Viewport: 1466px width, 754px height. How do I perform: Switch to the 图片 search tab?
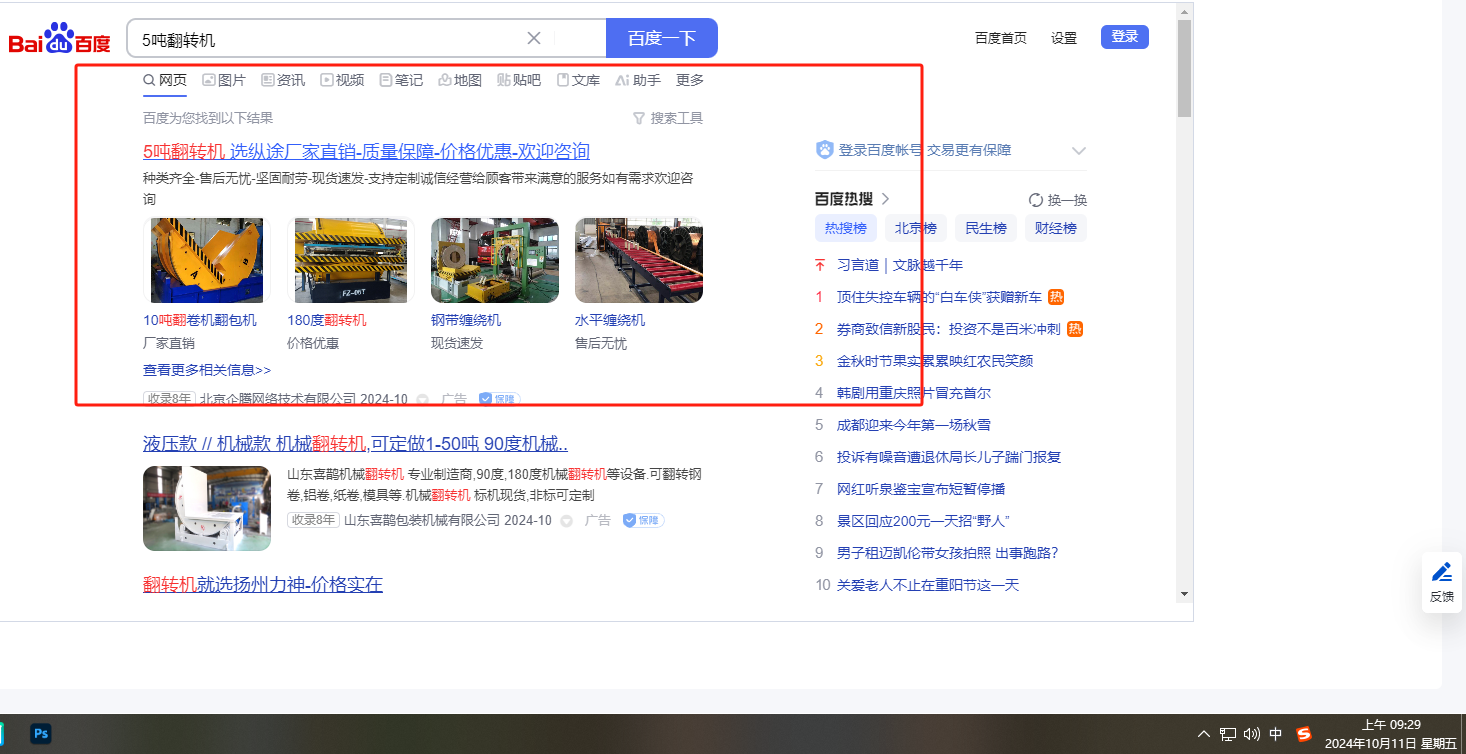[224, 80]
